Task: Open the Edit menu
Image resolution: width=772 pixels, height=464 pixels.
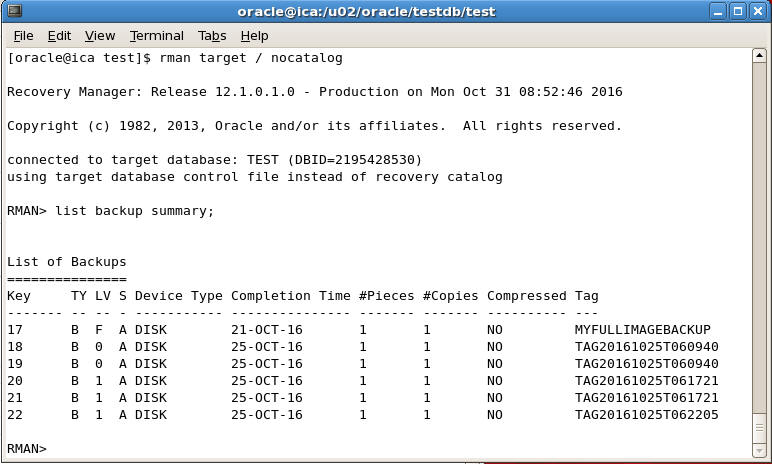Action: click(59, 36)
